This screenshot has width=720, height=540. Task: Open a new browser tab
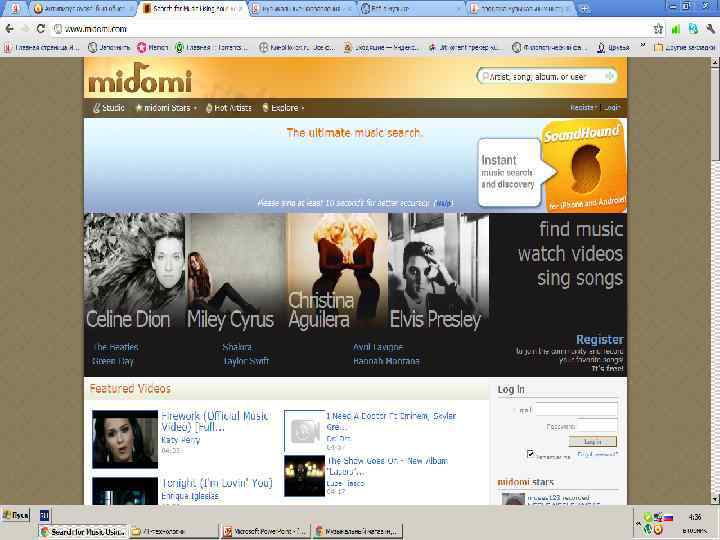coord(584,8)
